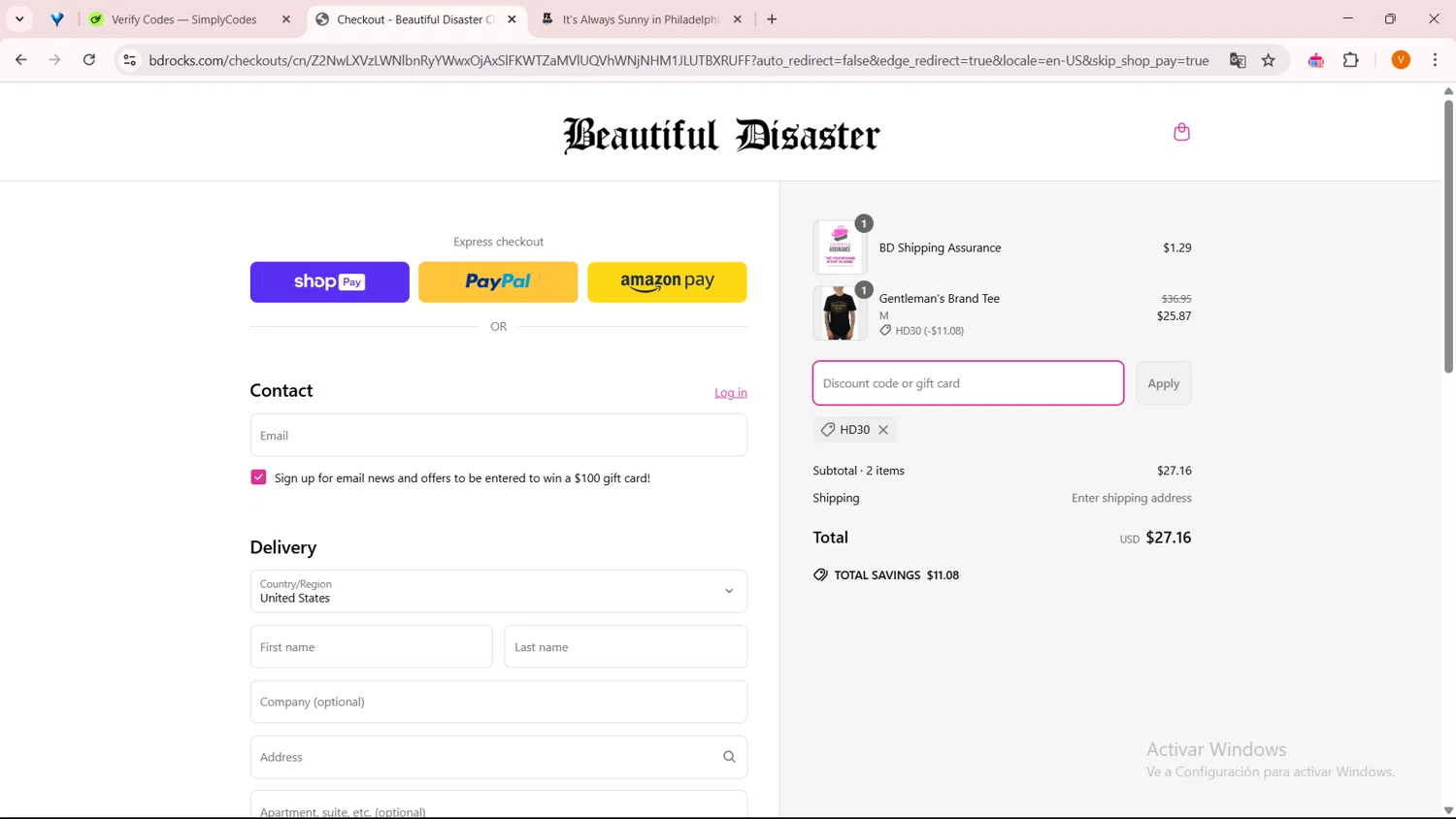The height and width of the screenshot is (819, 1456).
Task: Focus the First name field
Action: tap(372, 647)
